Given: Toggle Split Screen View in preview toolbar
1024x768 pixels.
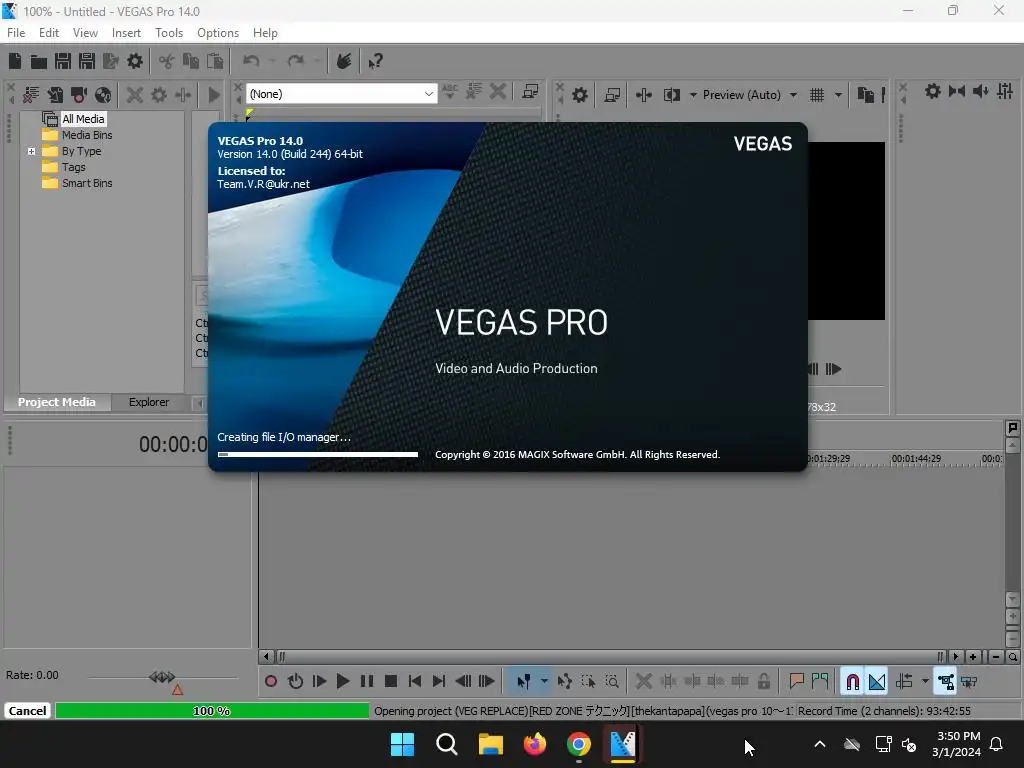Looking at the screenshot, I should tap(671, 95).
